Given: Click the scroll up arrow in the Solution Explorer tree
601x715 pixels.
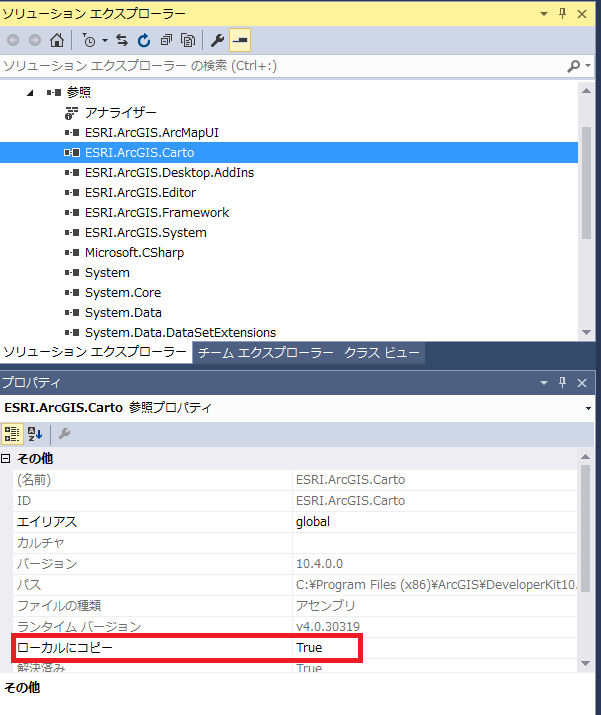Looking at the screenshot, I should 586,91.
